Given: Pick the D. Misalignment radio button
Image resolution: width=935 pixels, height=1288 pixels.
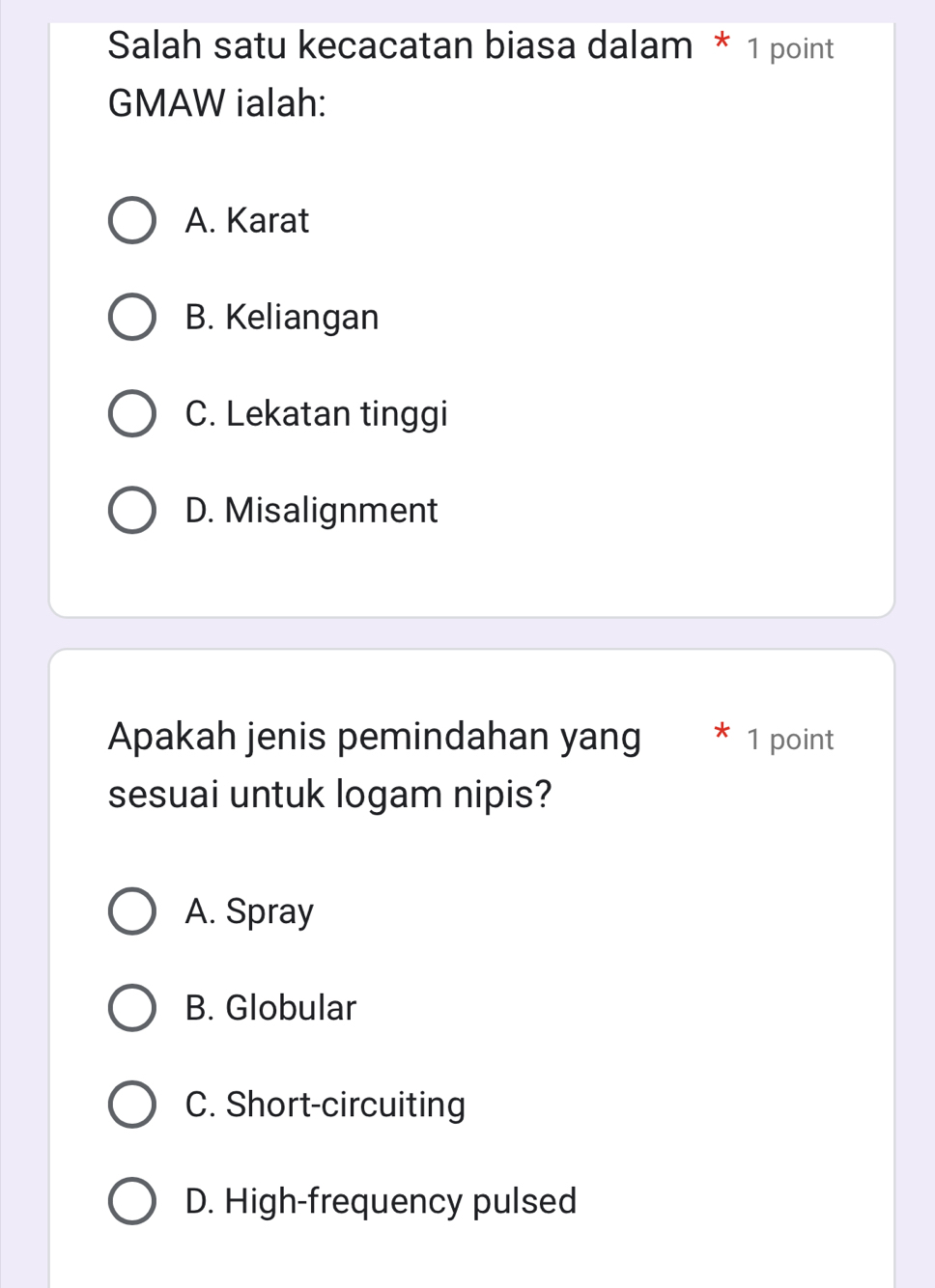Looking at the screenshot, I should click(x=131, y=511).
